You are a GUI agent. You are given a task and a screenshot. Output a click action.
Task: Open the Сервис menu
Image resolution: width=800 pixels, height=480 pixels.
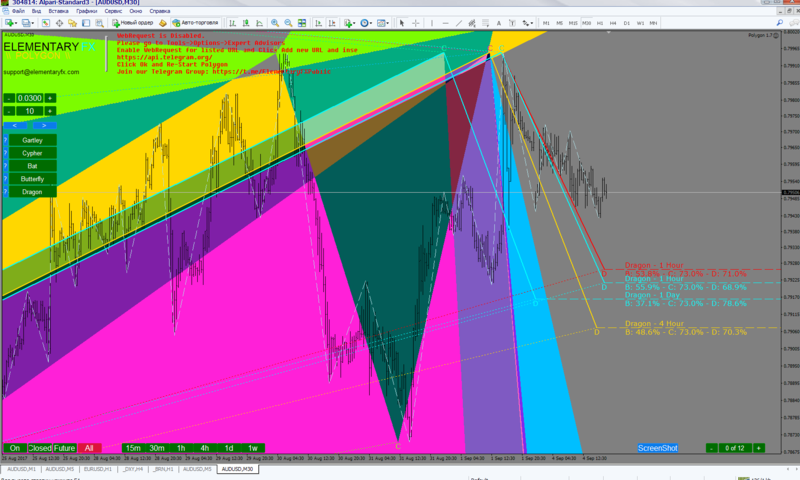pyautogui.click(x=113, y=11)
